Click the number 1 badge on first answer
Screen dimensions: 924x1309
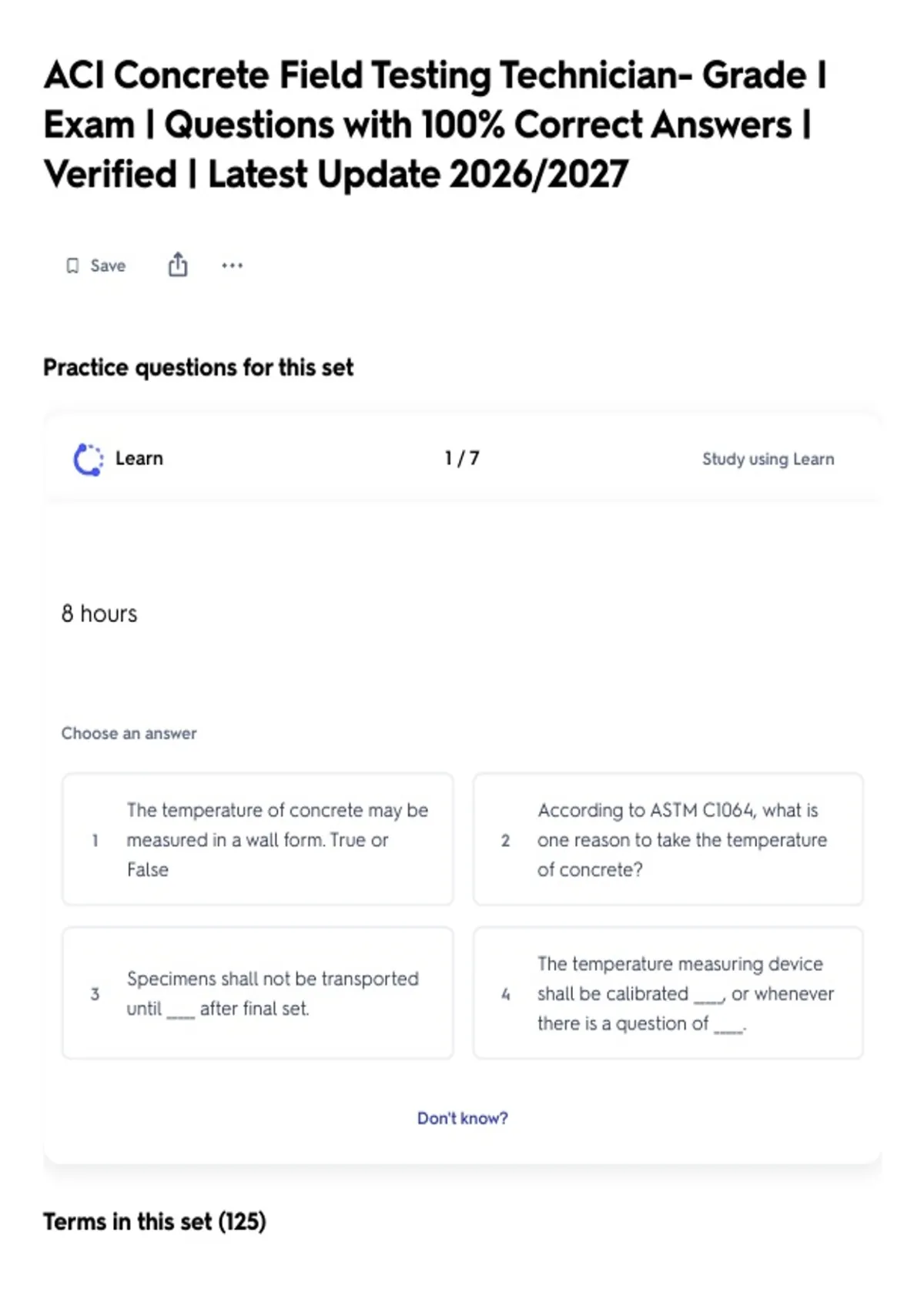(x=95, y=840)
